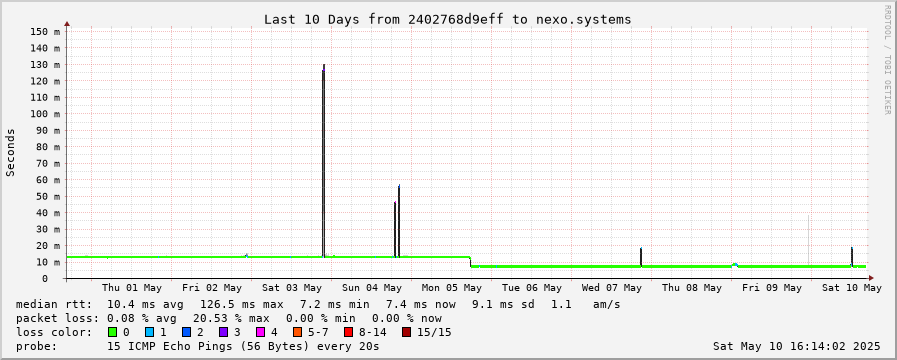
Task: Click the graph title text
Action: 447,19
